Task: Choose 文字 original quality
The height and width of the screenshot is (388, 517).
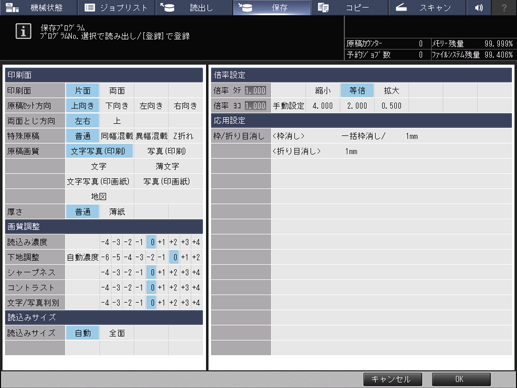Action: [x=99, y=166]
